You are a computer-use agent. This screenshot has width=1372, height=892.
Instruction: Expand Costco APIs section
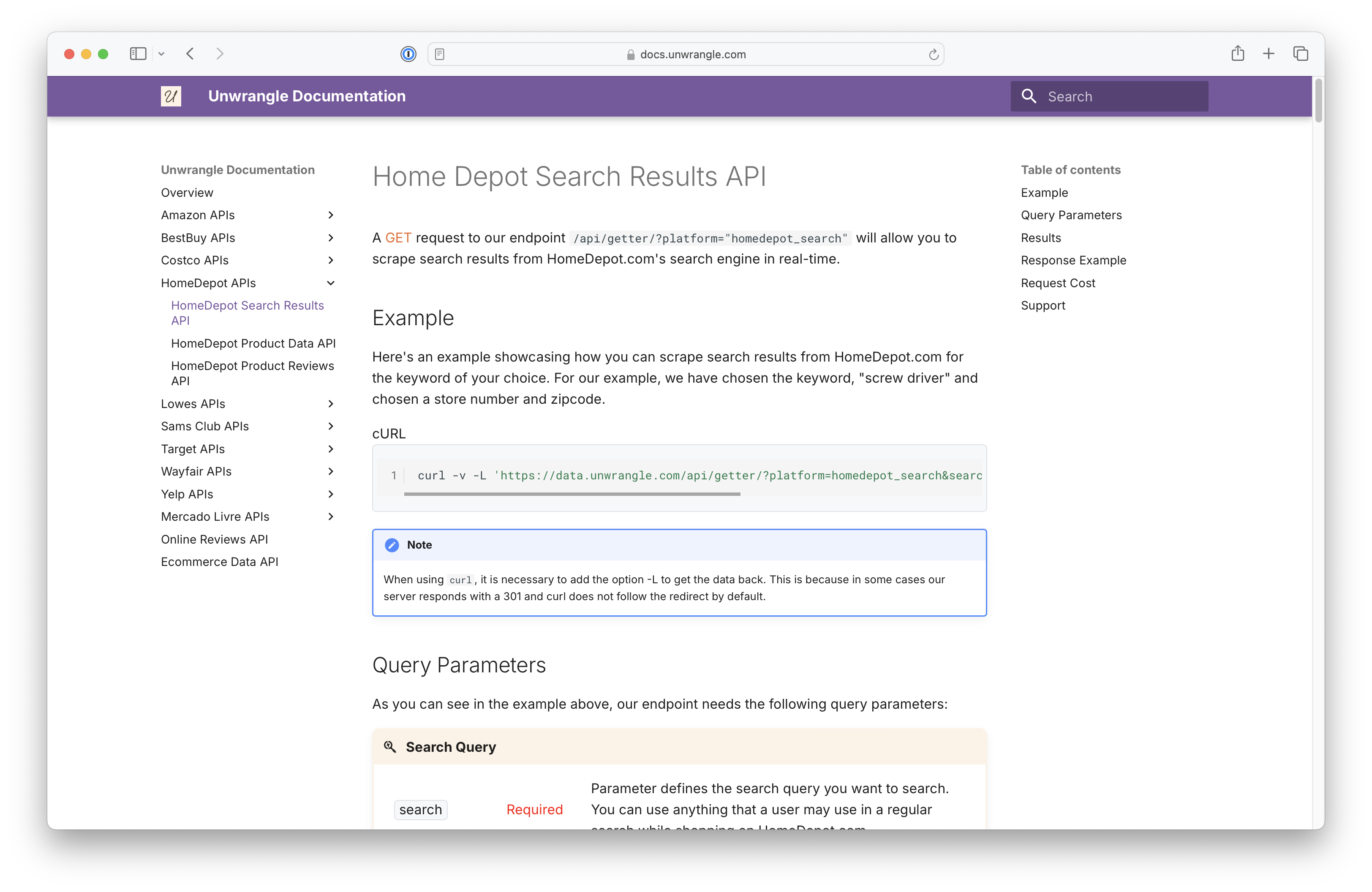[331, 261]
